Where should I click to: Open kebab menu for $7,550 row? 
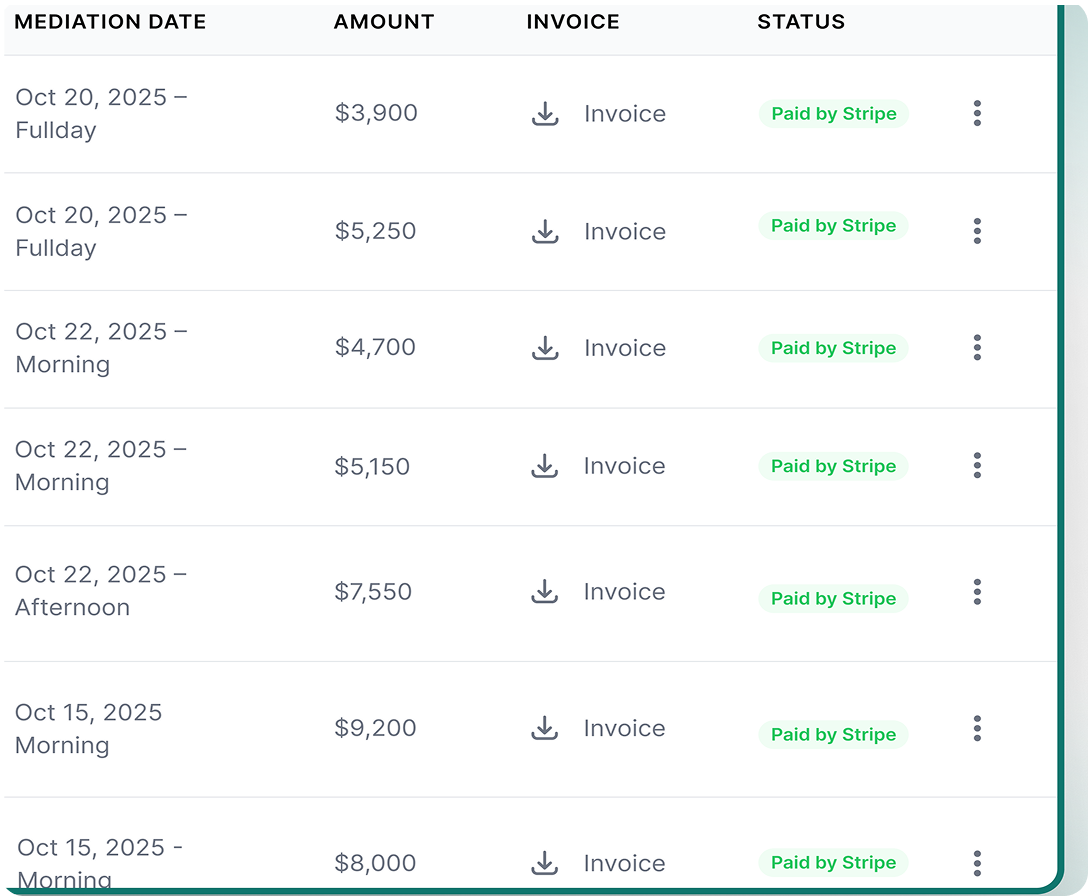tap(977, 592)
